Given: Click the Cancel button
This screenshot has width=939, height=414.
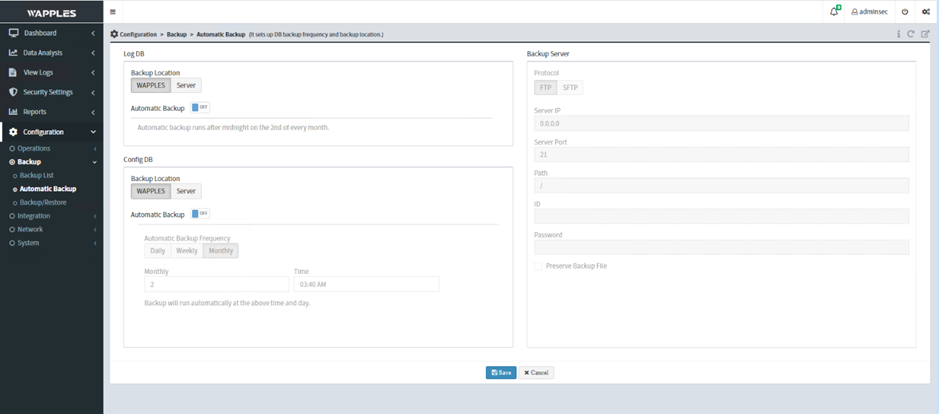Looking at the screenshot, I should pos(536,372).
